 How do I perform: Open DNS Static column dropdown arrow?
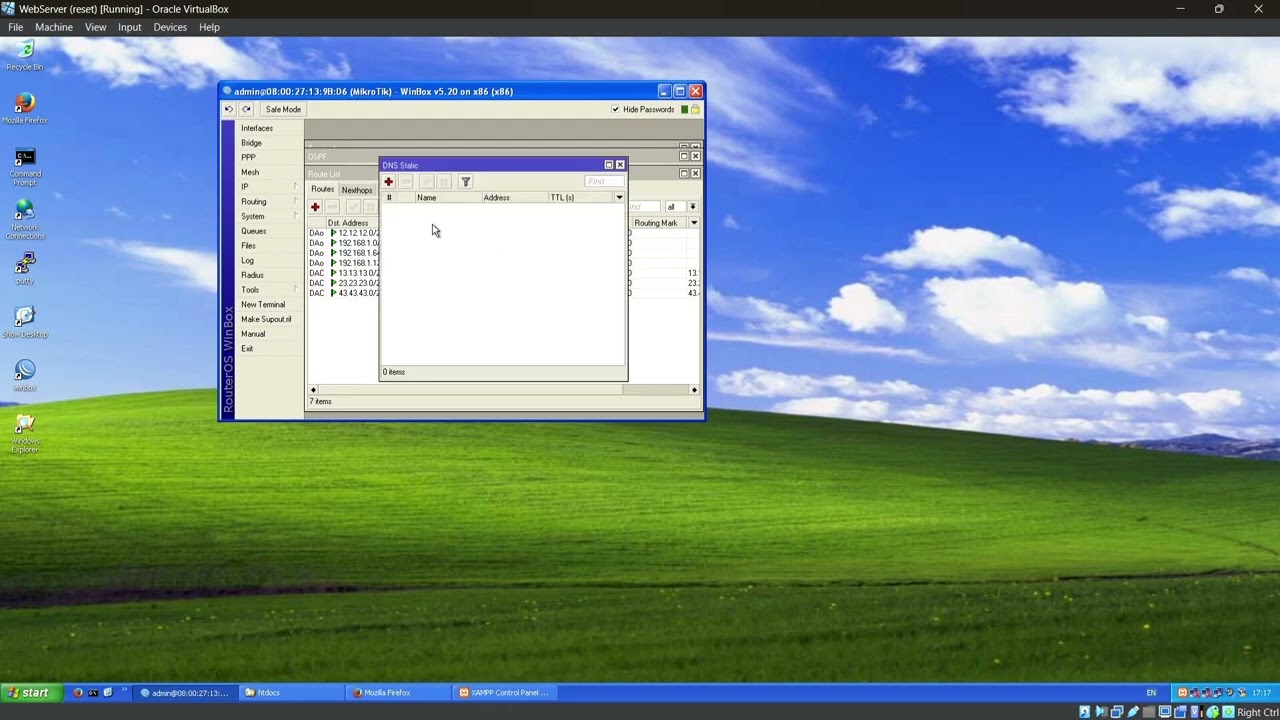pos(619,198)
